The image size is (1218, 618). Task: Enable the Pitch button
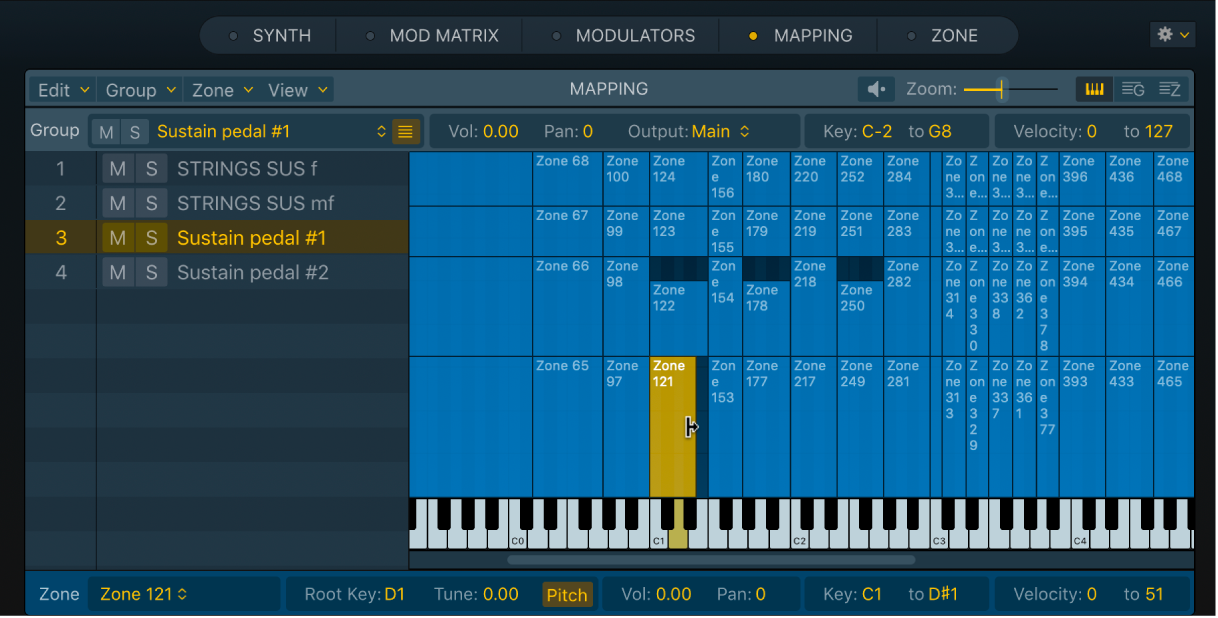click(567, 594)
